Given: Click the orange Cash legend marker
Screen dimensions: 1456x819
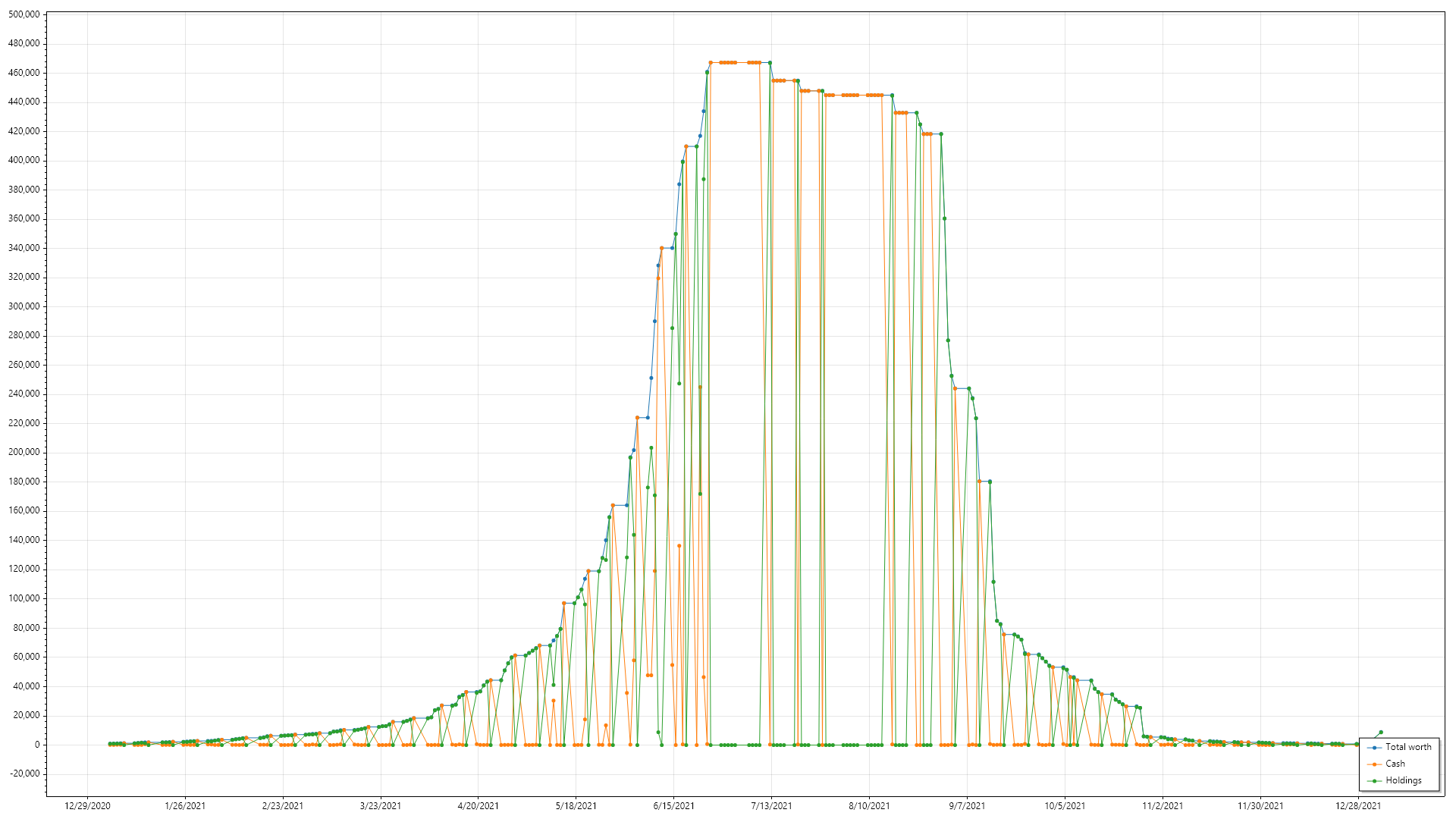Looking at the screenshot, I should point(1374,764).
